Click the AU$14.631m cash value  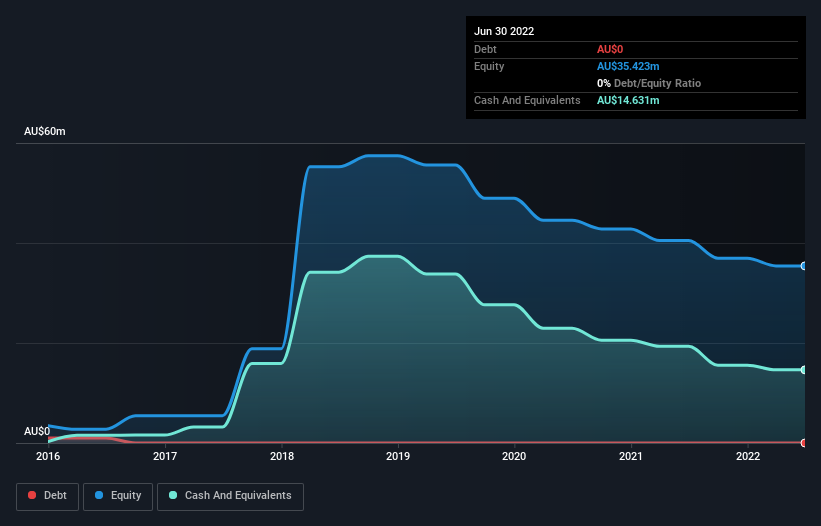pos(628,100)
